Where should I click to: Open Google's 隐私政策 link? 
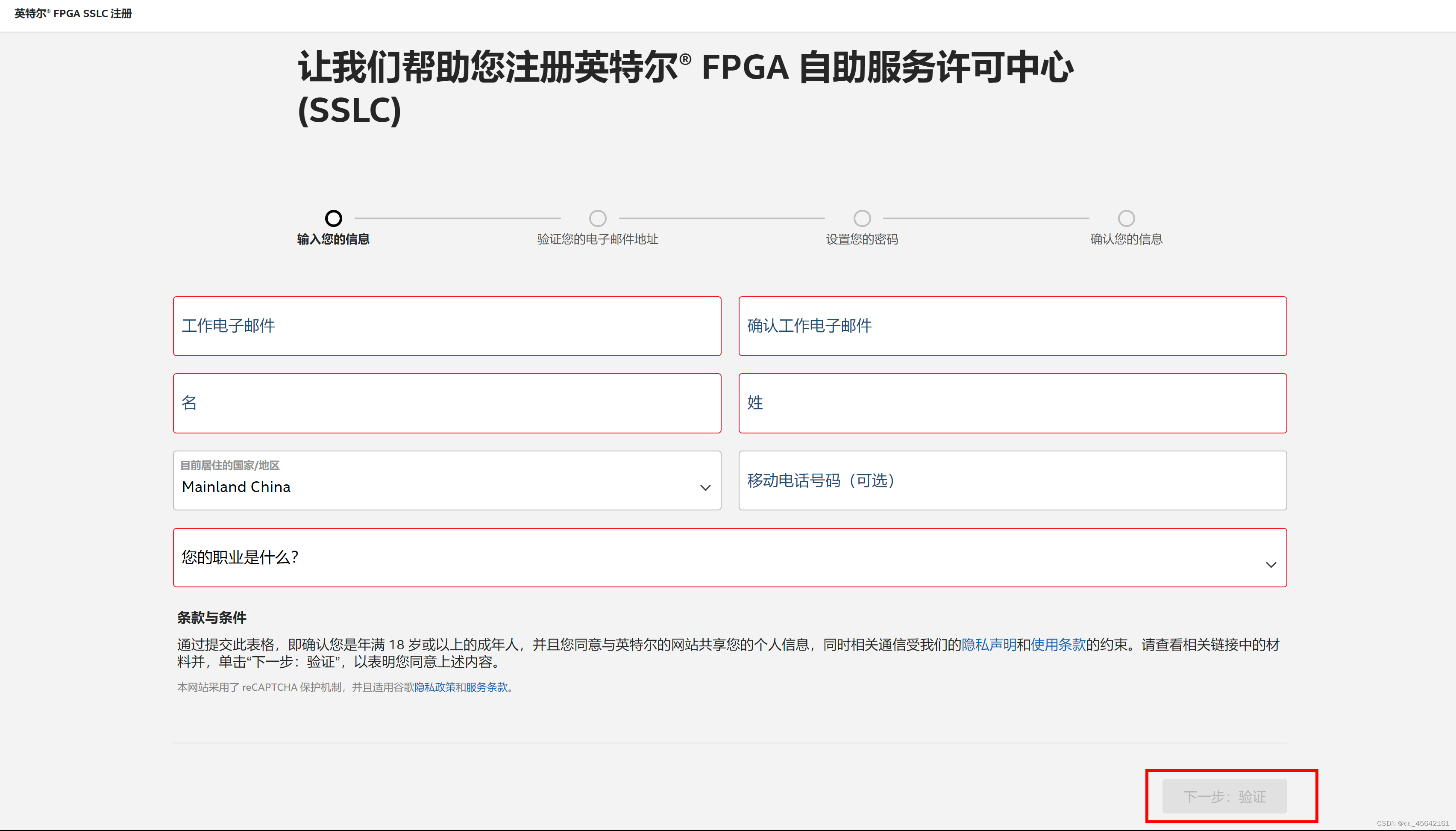[434, 687]
